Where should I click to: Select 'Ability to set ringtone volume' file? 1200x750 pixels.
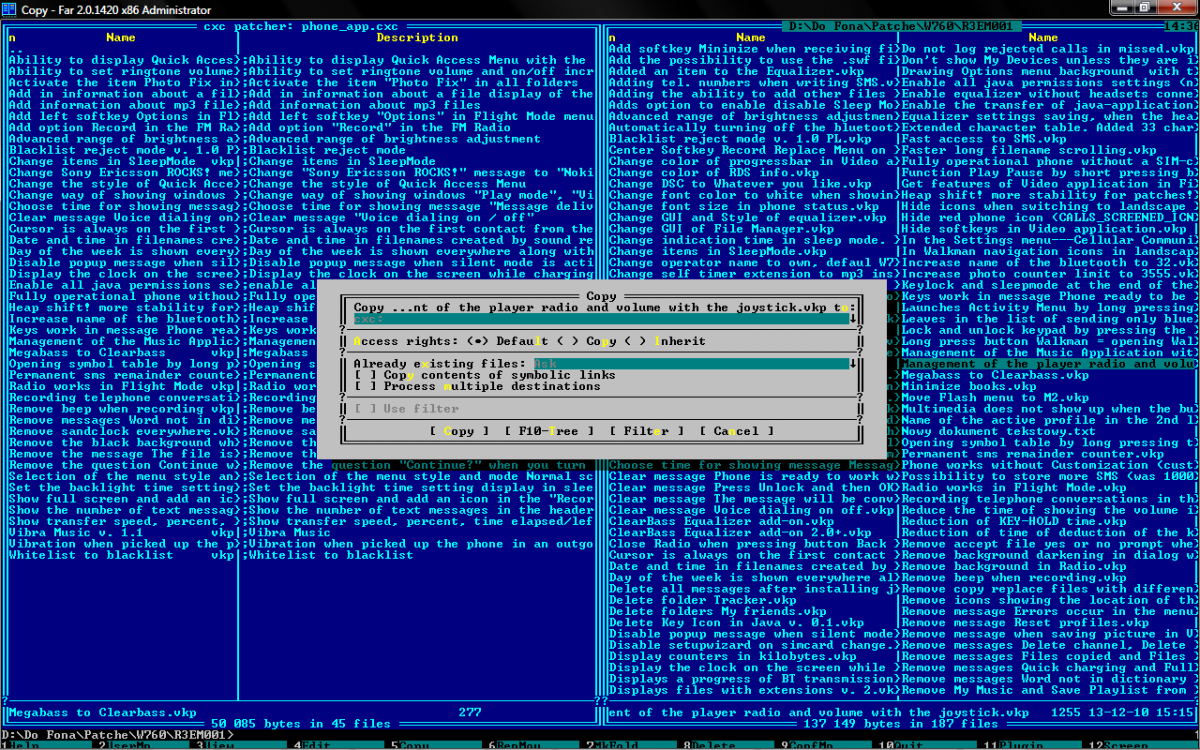coord(121,71)
